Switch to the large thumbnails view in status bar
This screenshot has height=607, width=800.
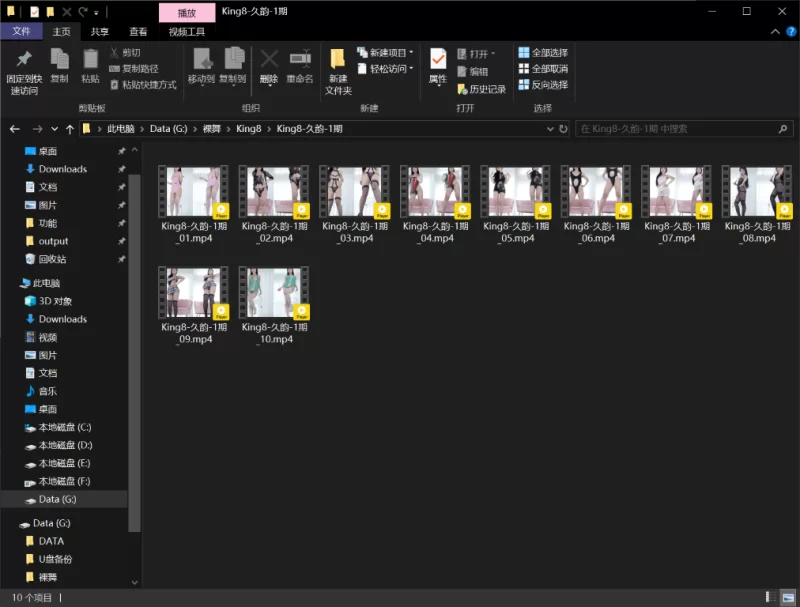click(x=788, y=597)
